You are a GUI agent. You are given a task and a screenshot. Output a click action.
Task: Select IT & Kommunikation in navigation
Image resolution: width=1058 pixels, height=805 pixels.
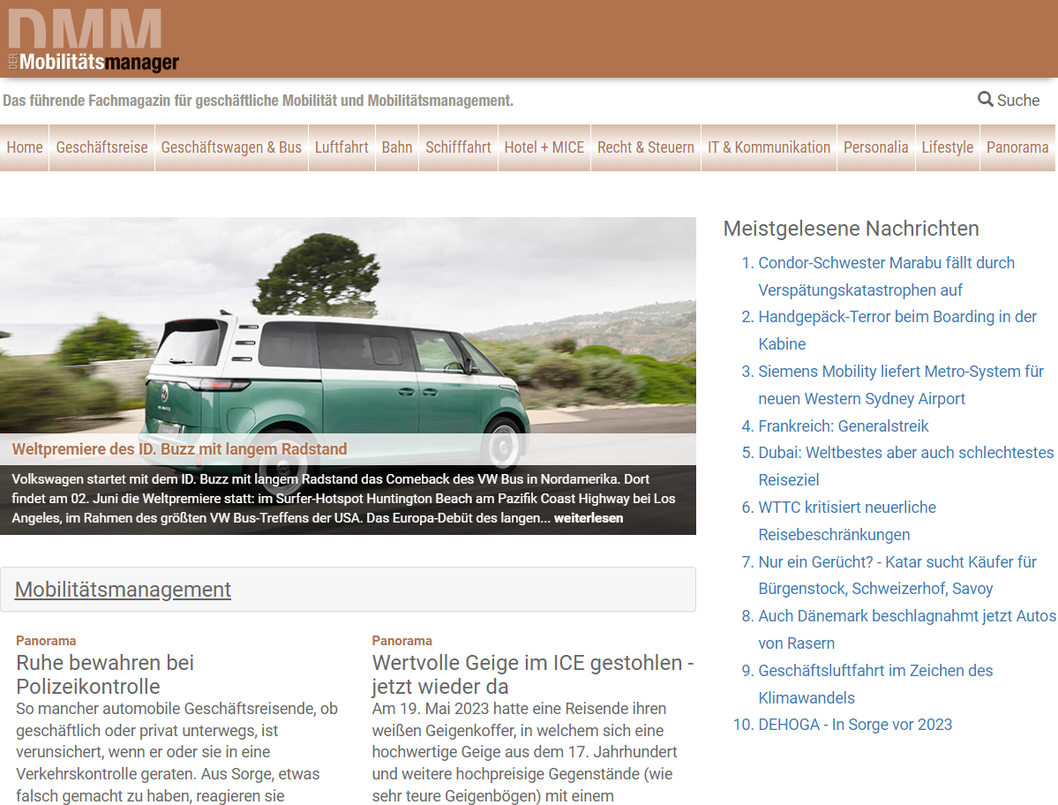pyautogui.click(x=769, y=147)
